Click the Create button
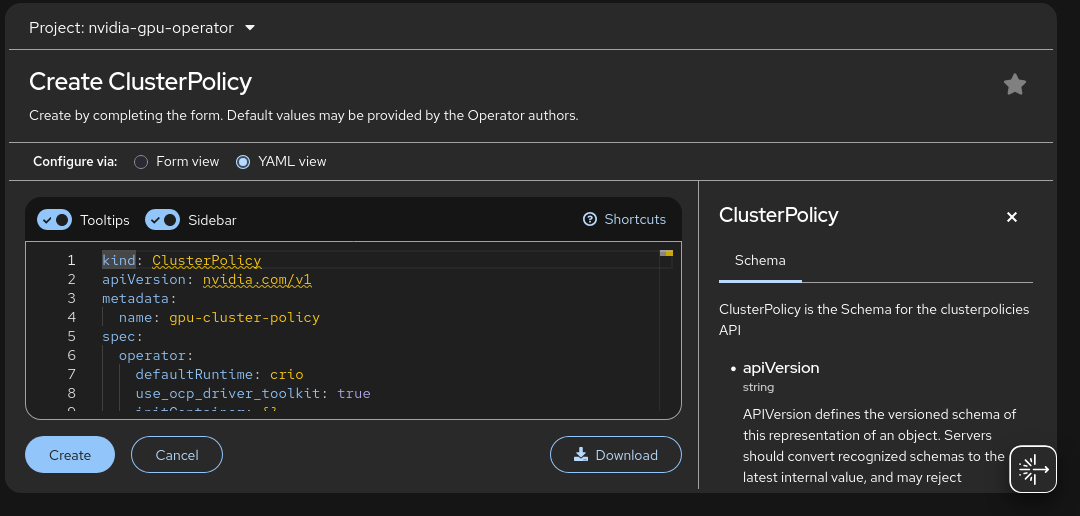 70,455
